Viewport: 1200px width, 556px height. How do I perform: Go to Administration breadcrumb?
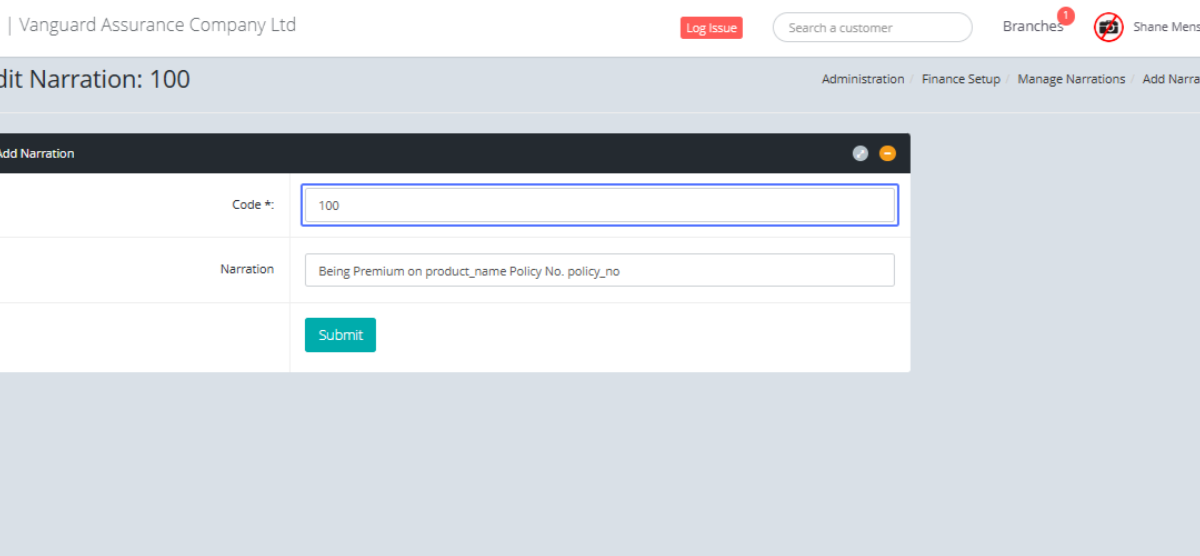pos(862,79)
